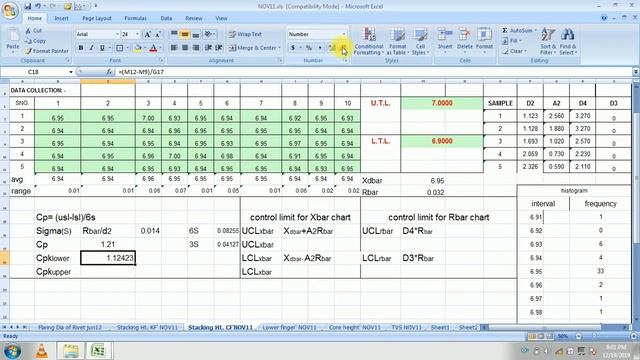
Task: Click the Save icon in Quick Access toolbar
Action: click(27, 6)
